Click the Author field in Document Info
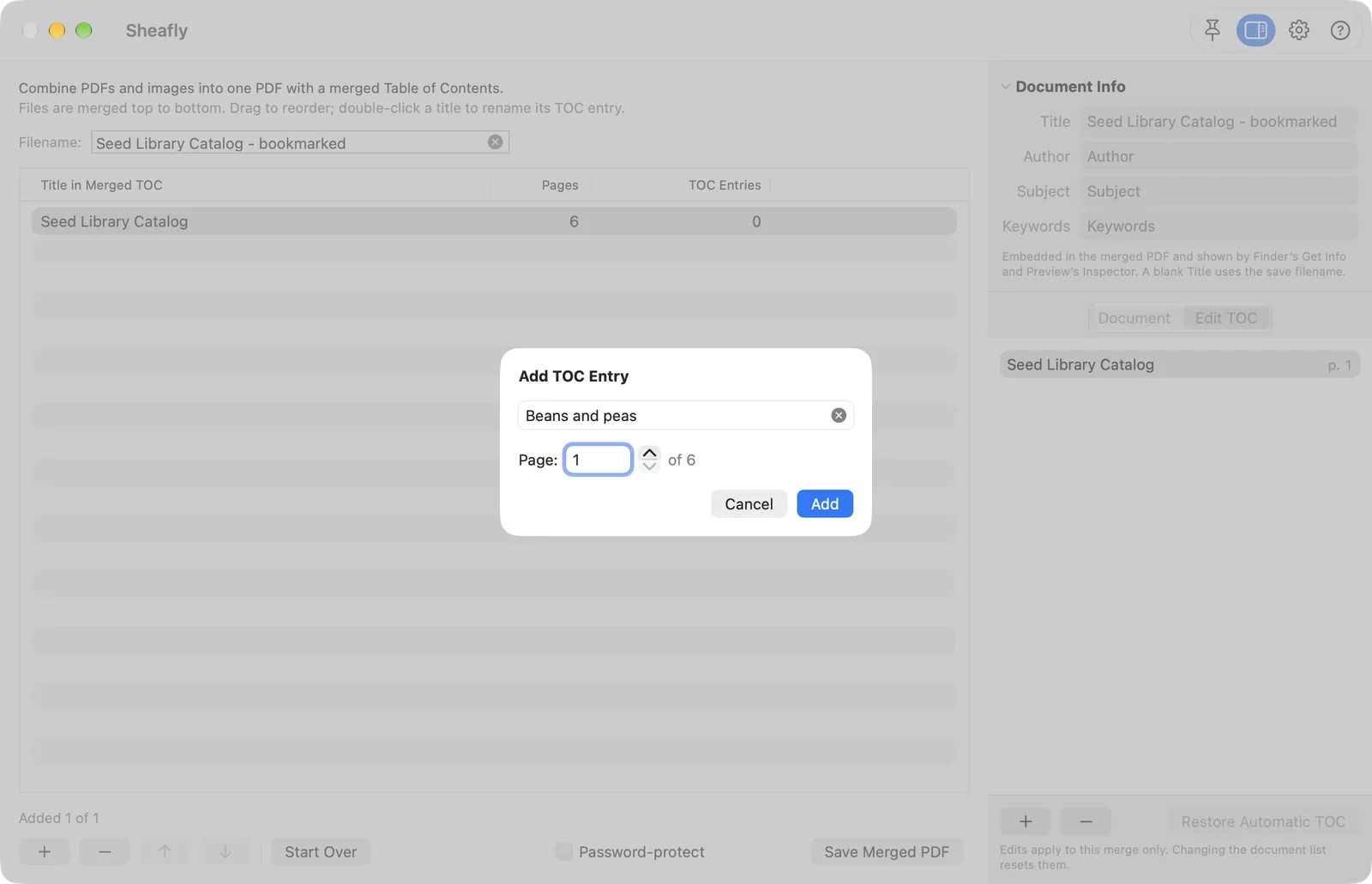The width and height of the screenshot is (1372, 884). click(1219, 157)
